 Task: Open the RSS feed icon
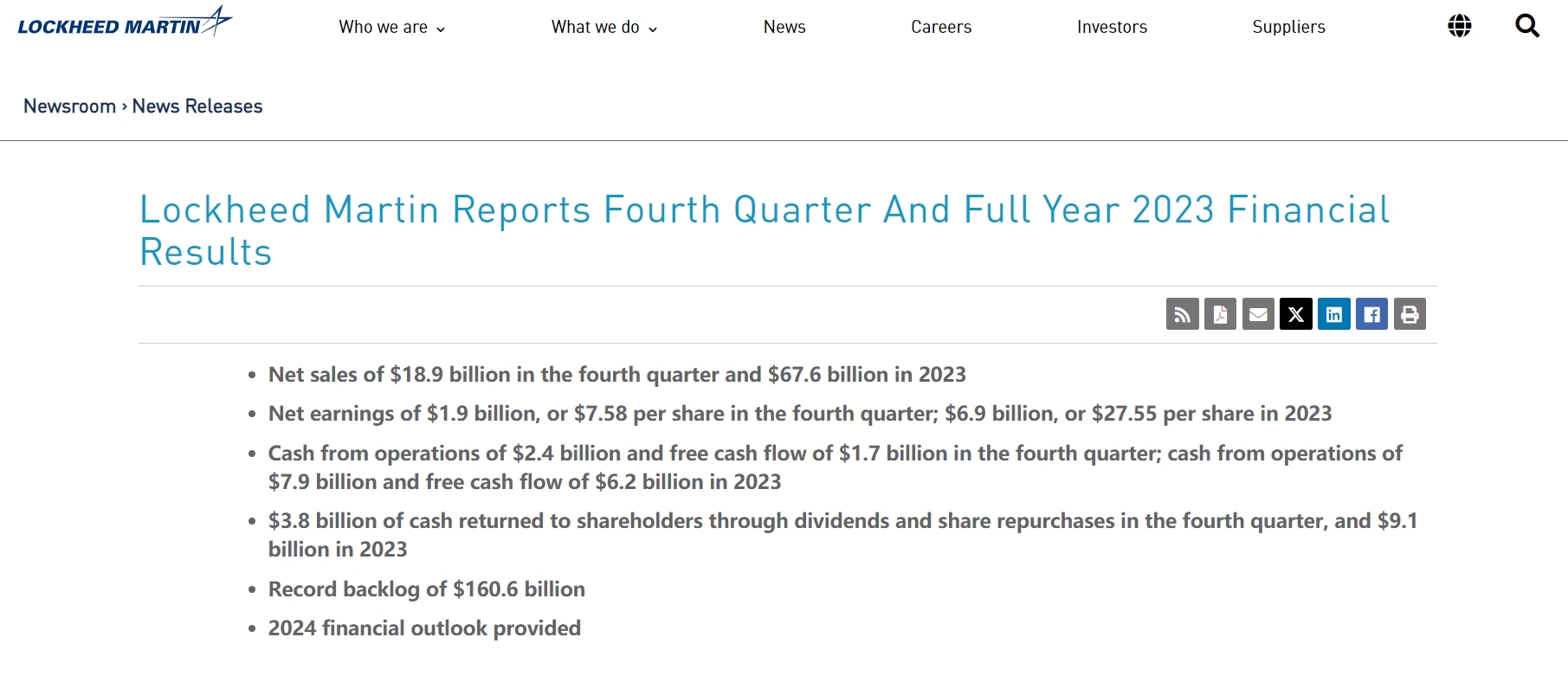pyautogui.click(x=1182, y=314)
